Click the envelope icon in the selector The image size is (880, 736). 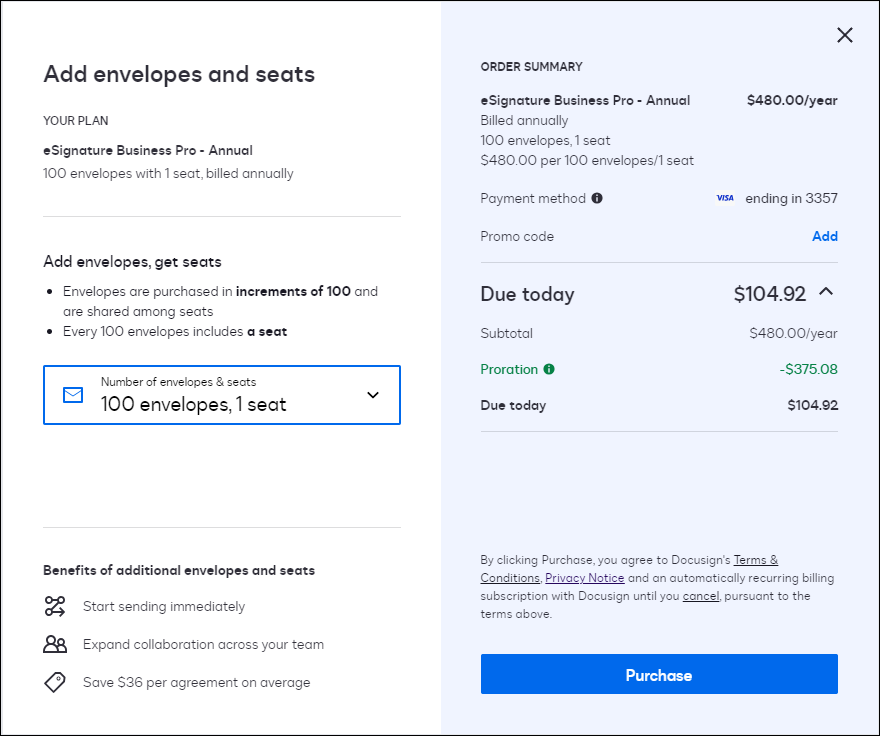click(x=73, y=395)
